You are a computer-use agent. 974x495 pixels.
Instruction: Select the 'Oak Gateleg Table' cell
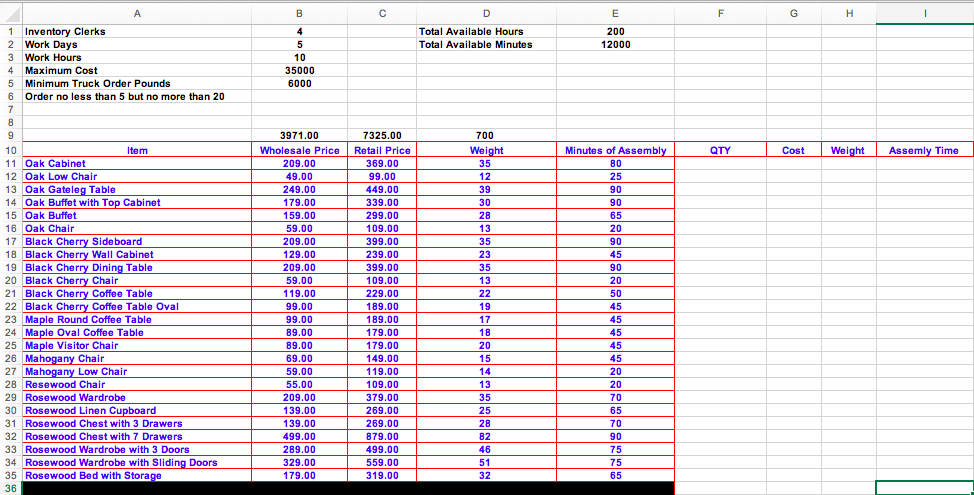point(137,189)
